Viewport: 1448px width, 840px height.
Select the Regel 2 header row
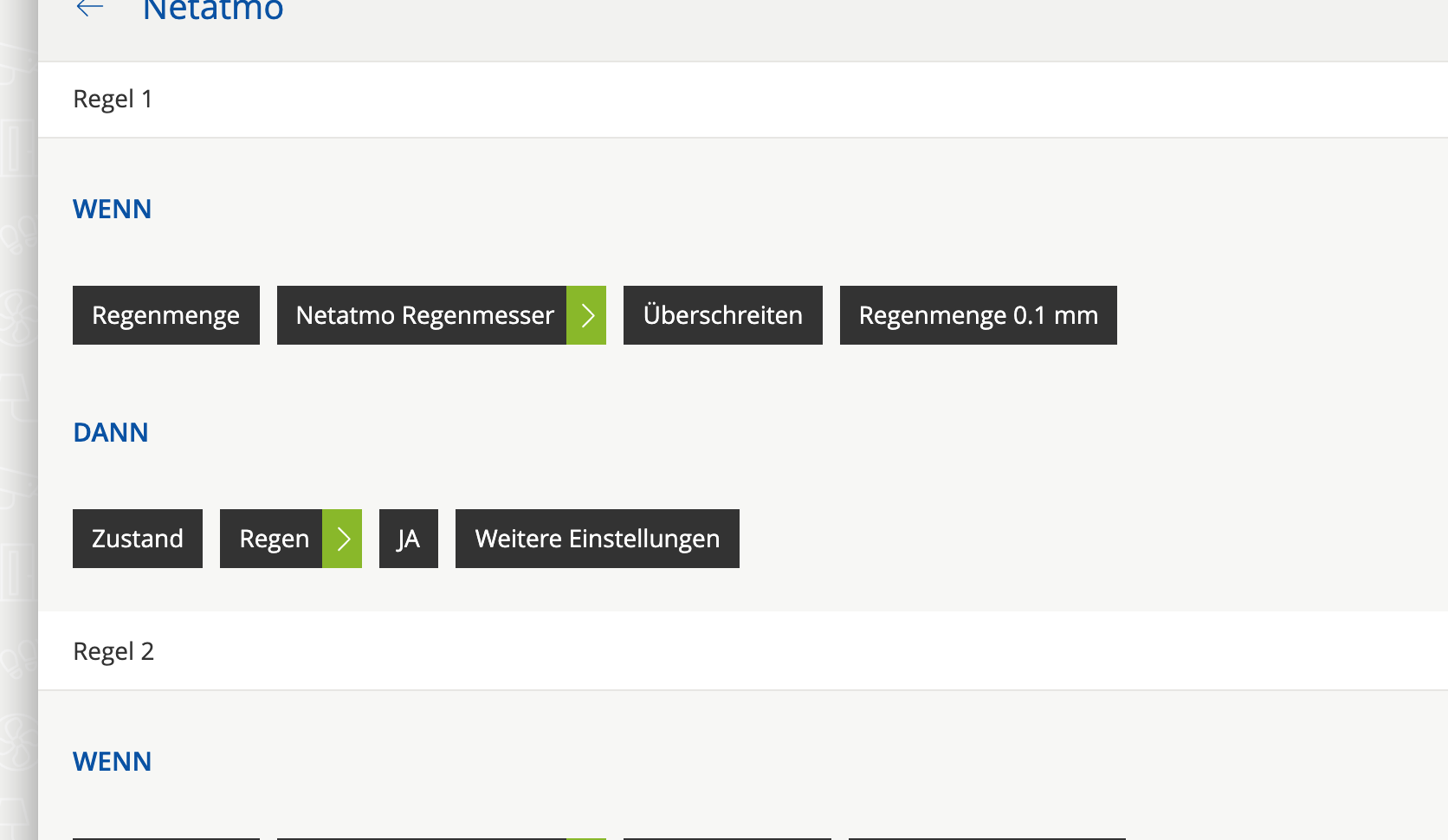coord(742,651)
